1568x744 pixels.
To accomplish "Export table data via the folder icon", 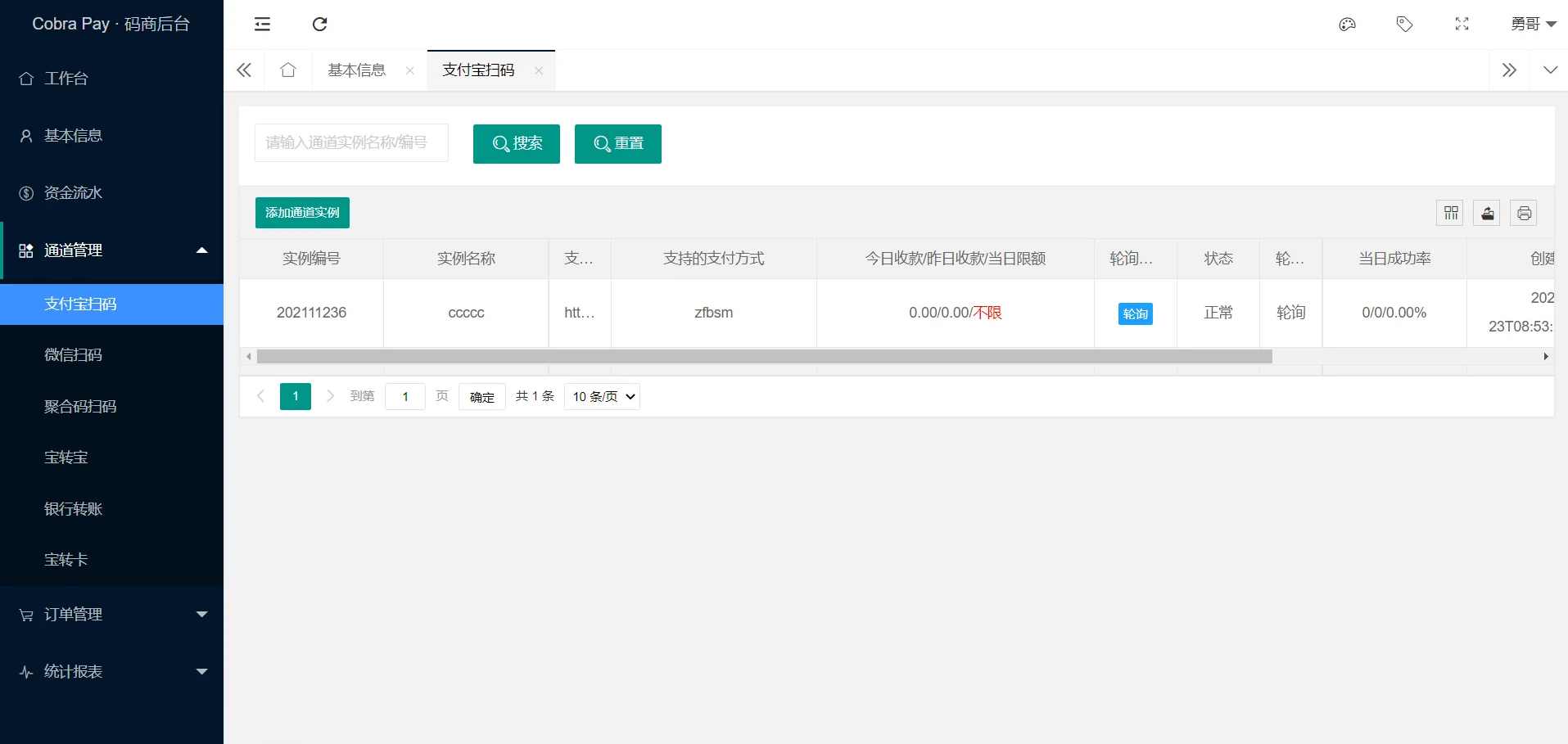I will coord(1486,213).
